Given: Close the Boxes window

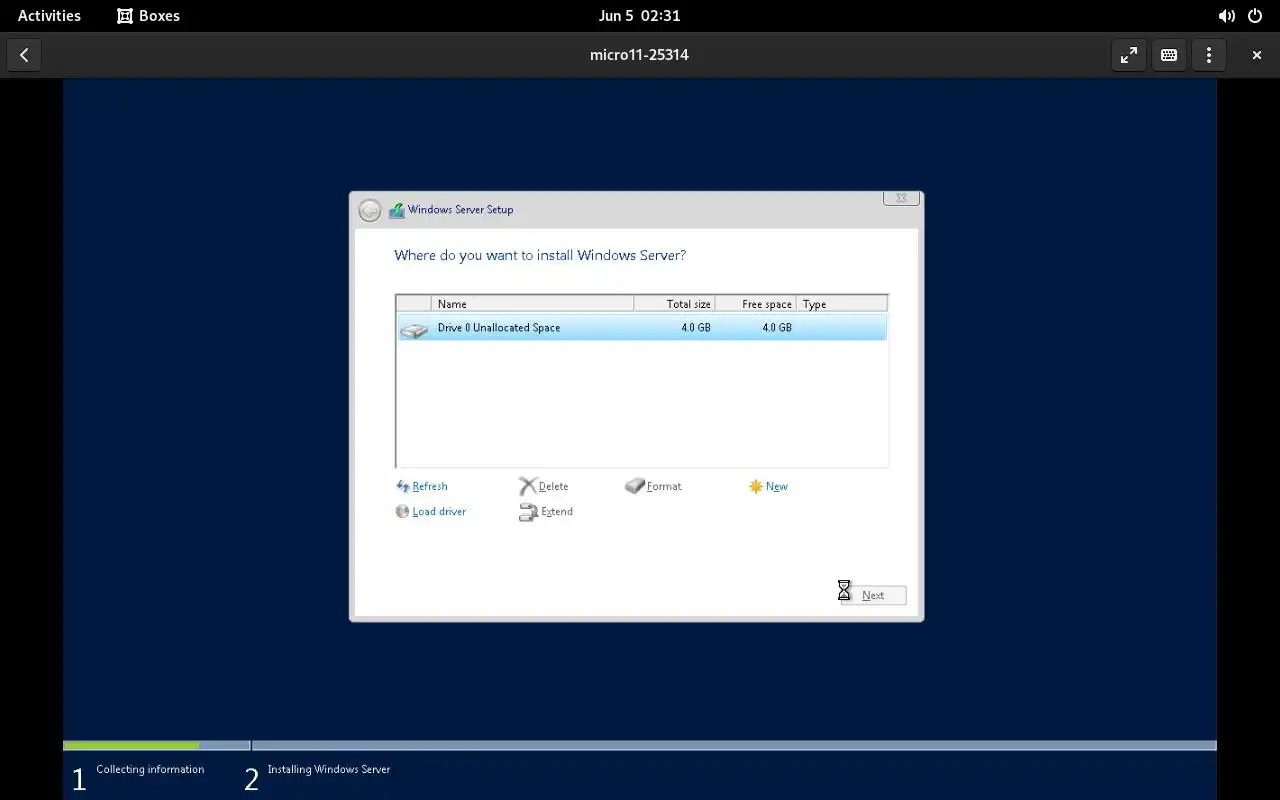Looking at the screenshot, I should [1257, 55].
